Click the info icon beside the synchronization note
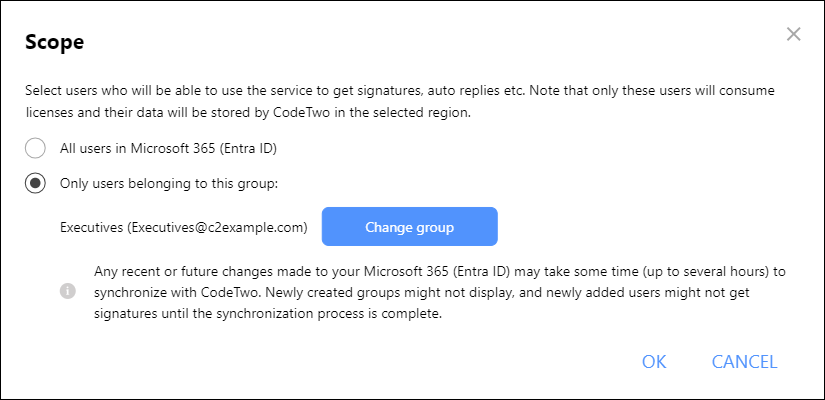 click(68, 291)
